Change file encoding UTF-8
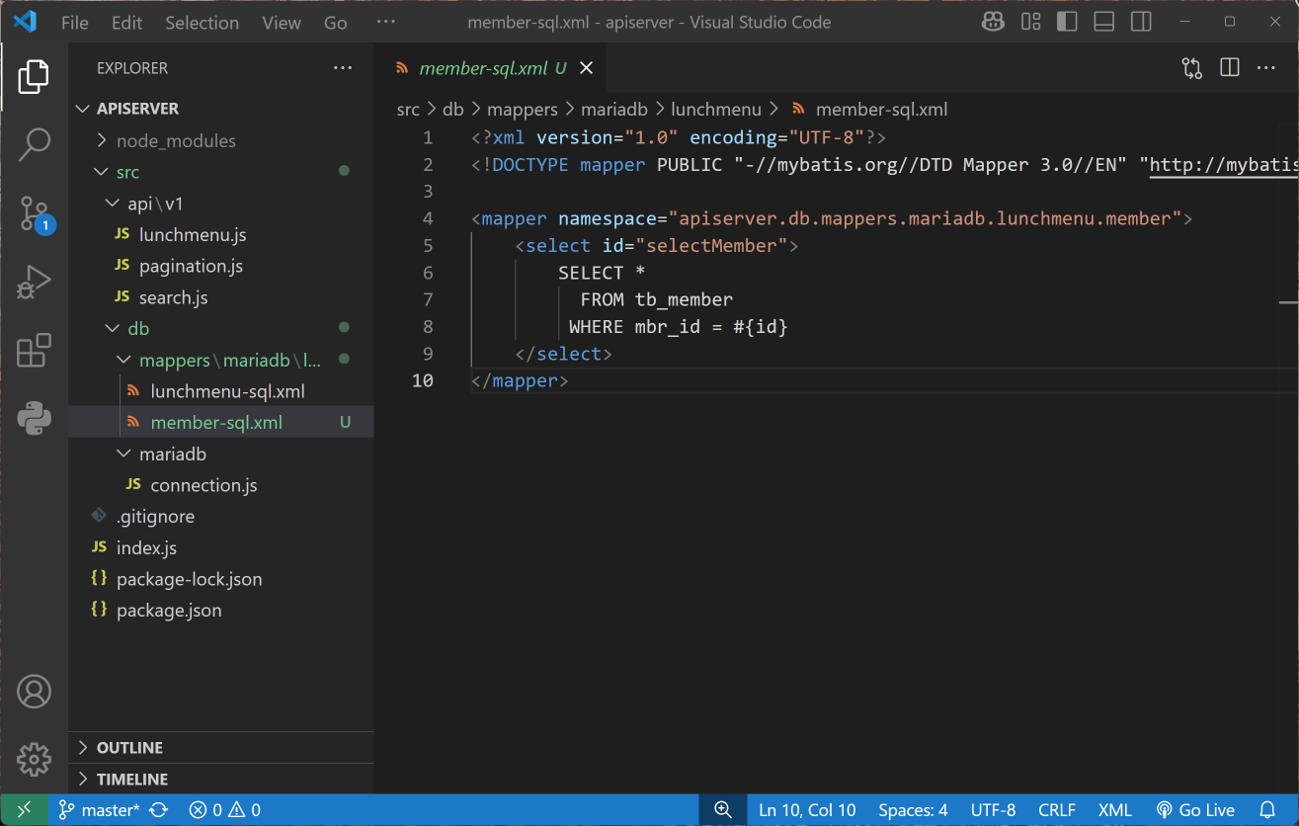 pos(993,810)
